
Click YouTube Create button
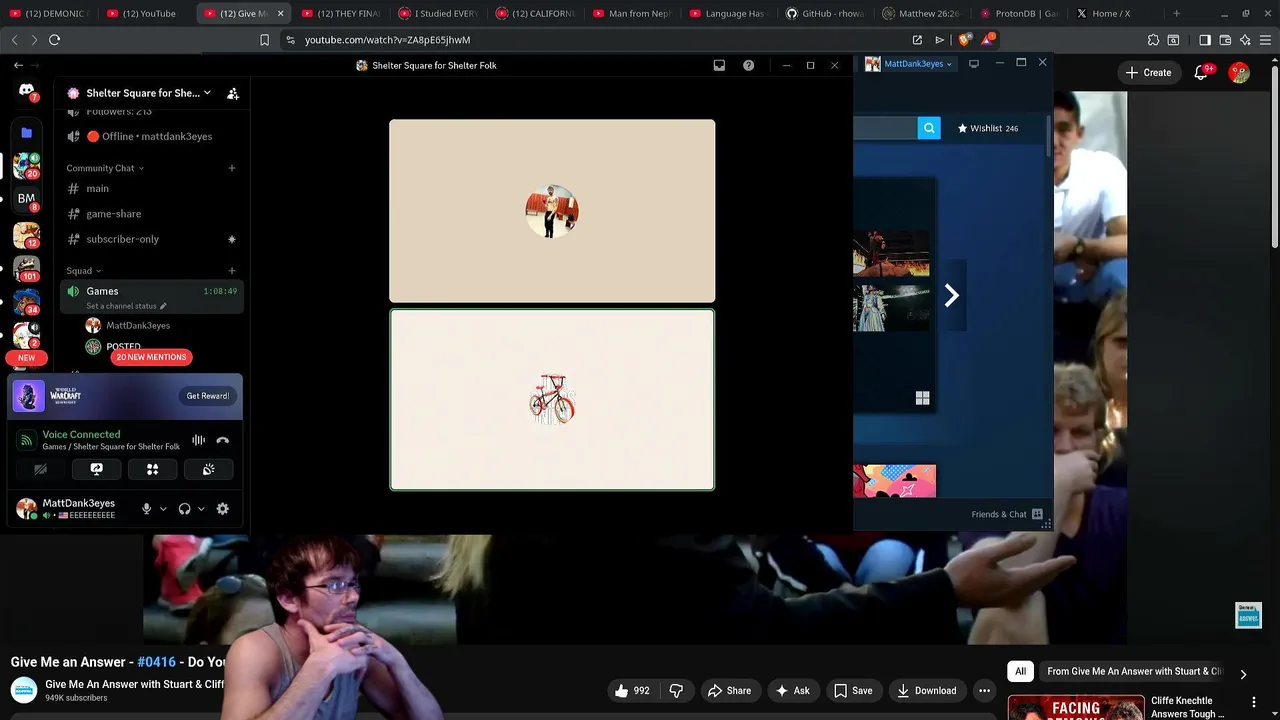(1148, 72)
